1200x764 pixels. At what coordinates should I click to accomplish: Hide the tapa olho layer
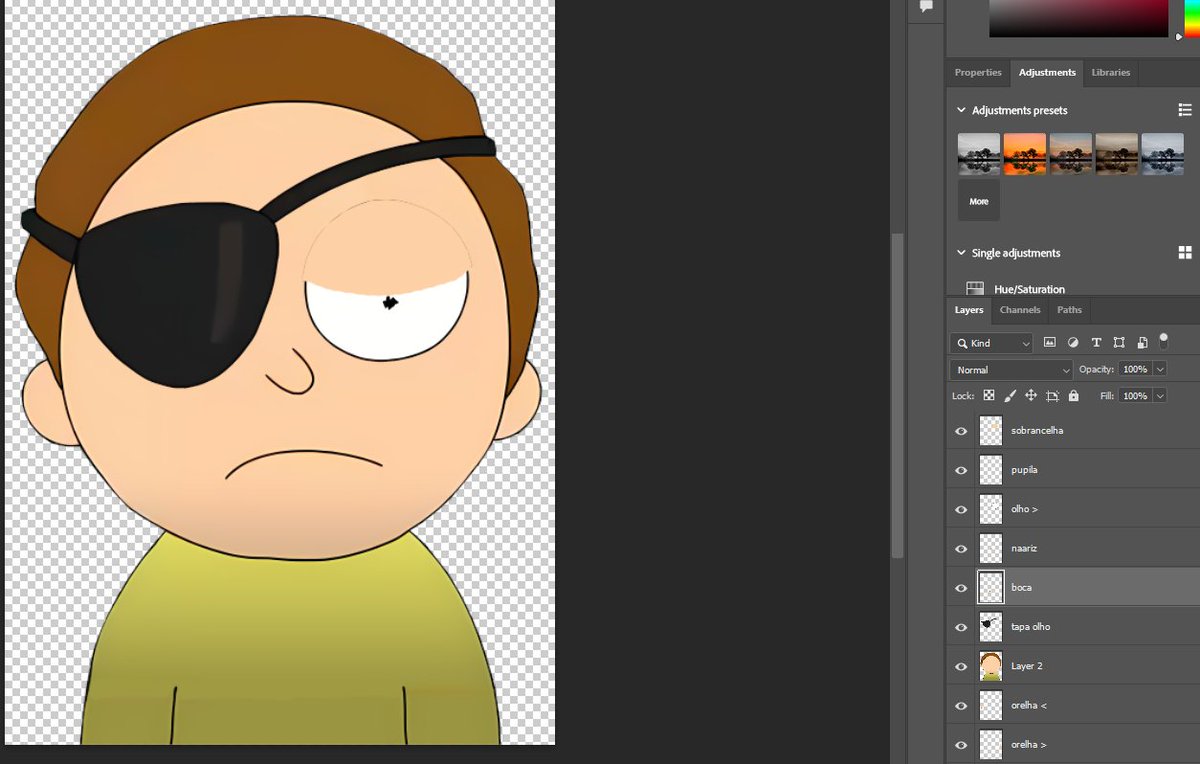coord(961,627)
